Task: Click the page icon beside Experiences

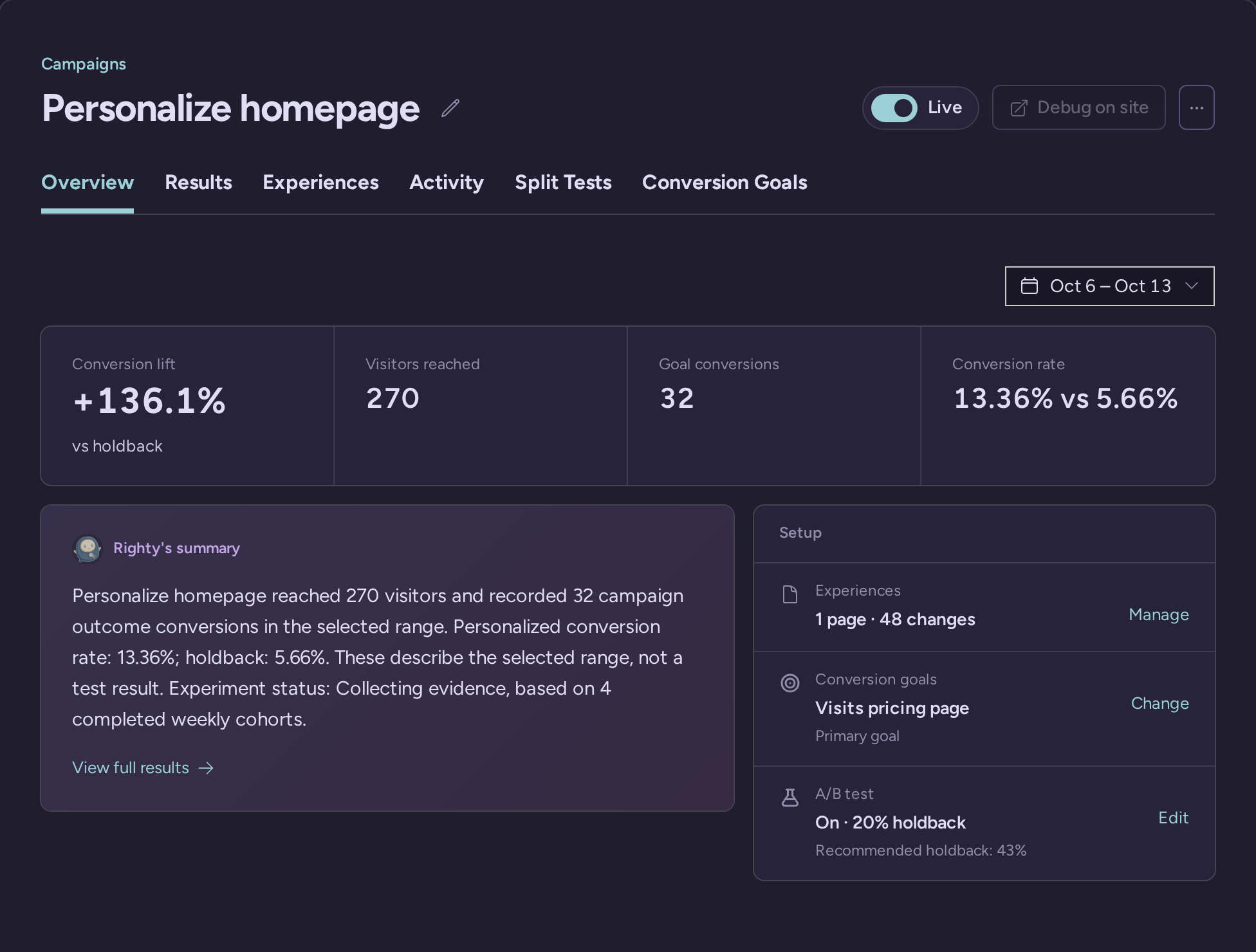Action: [790, 594]
